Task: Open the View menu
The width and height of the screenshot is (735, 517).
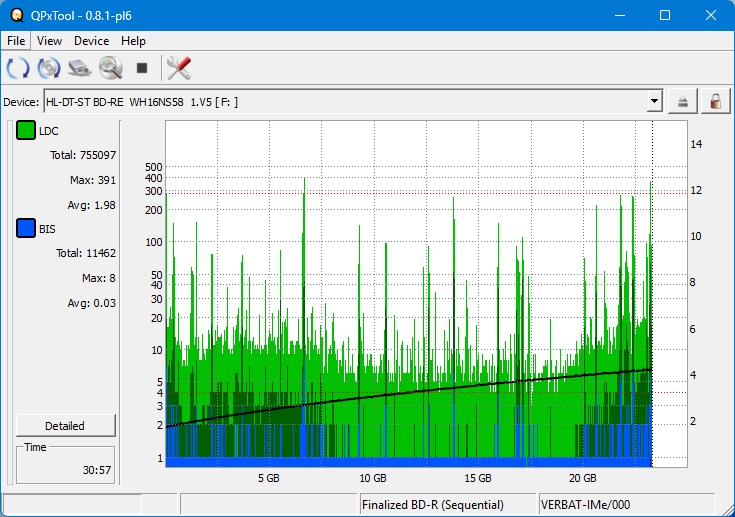Action: (49, 41)
